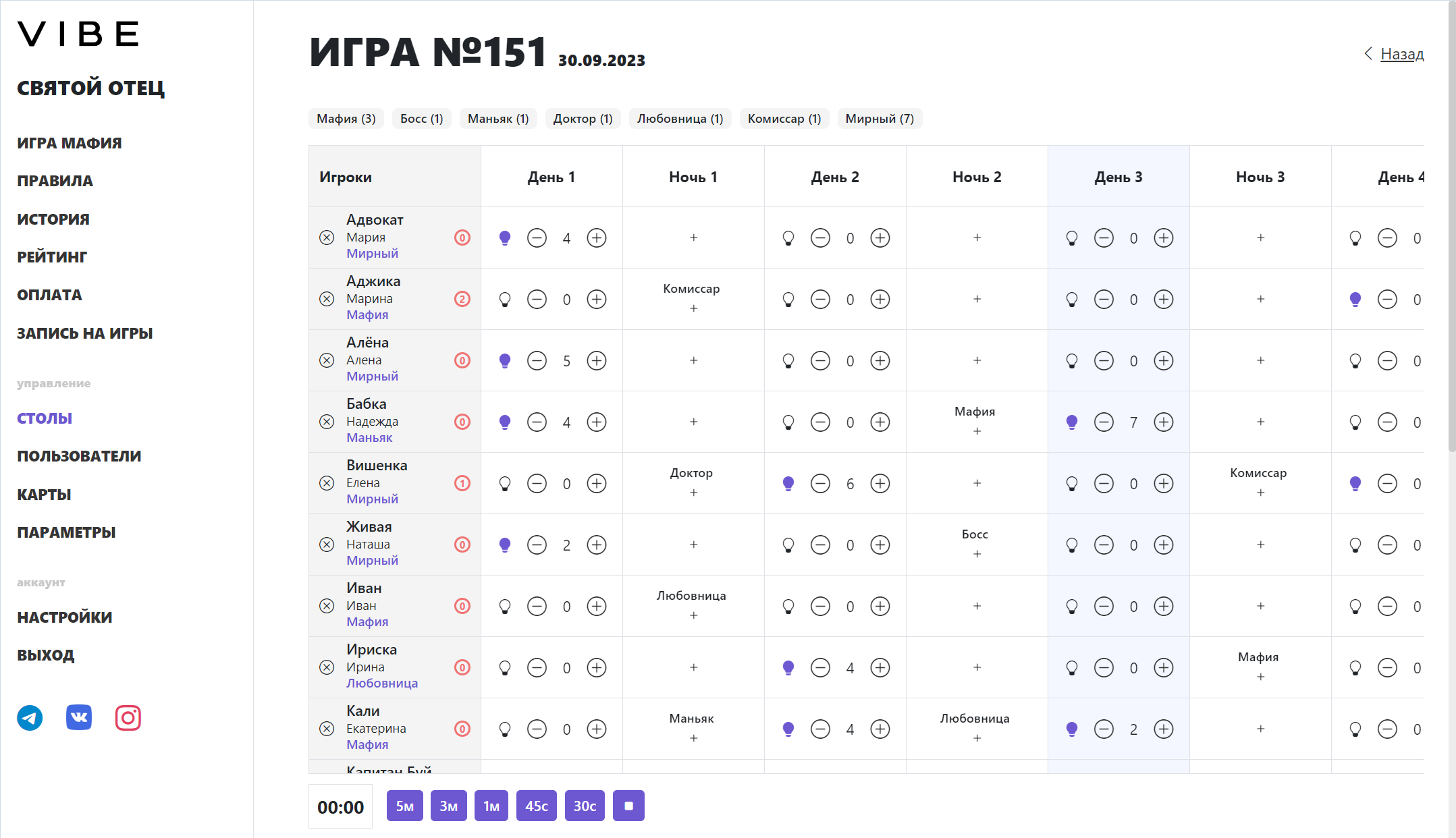Remove player Кали with the X icon
Image resolution: width=1456 pixels, height=838 pixels.
pyautogui.click(x=327, y=729)
